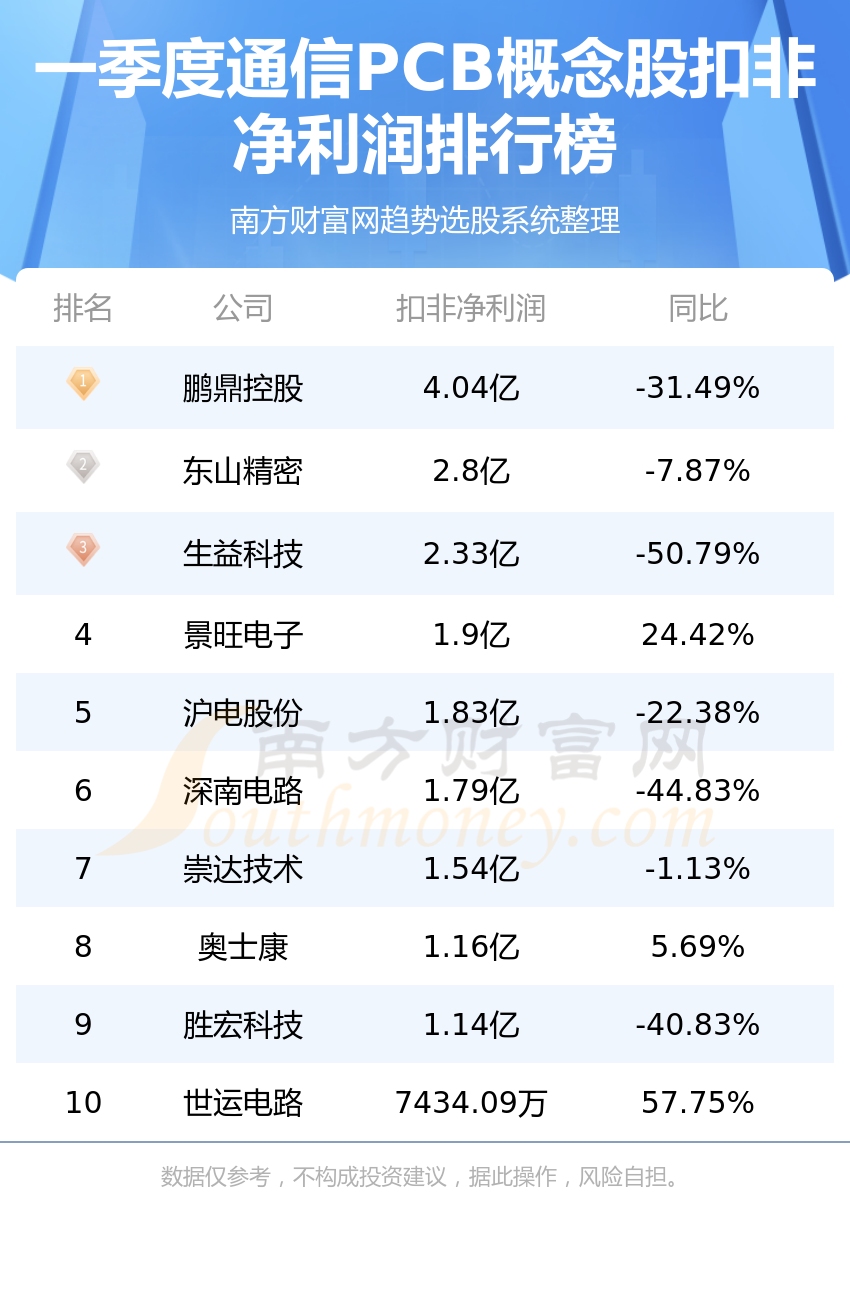Click company name 东山精密
This screenshot has width=850, height=1300.
(x=243, y=471)
